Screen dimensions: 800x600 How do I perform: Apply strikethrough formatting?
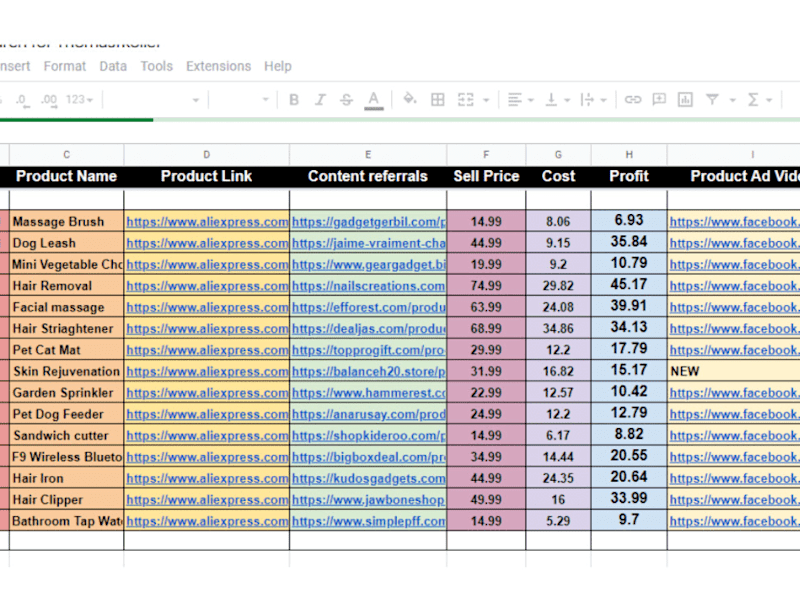click(x=346, y=99)
